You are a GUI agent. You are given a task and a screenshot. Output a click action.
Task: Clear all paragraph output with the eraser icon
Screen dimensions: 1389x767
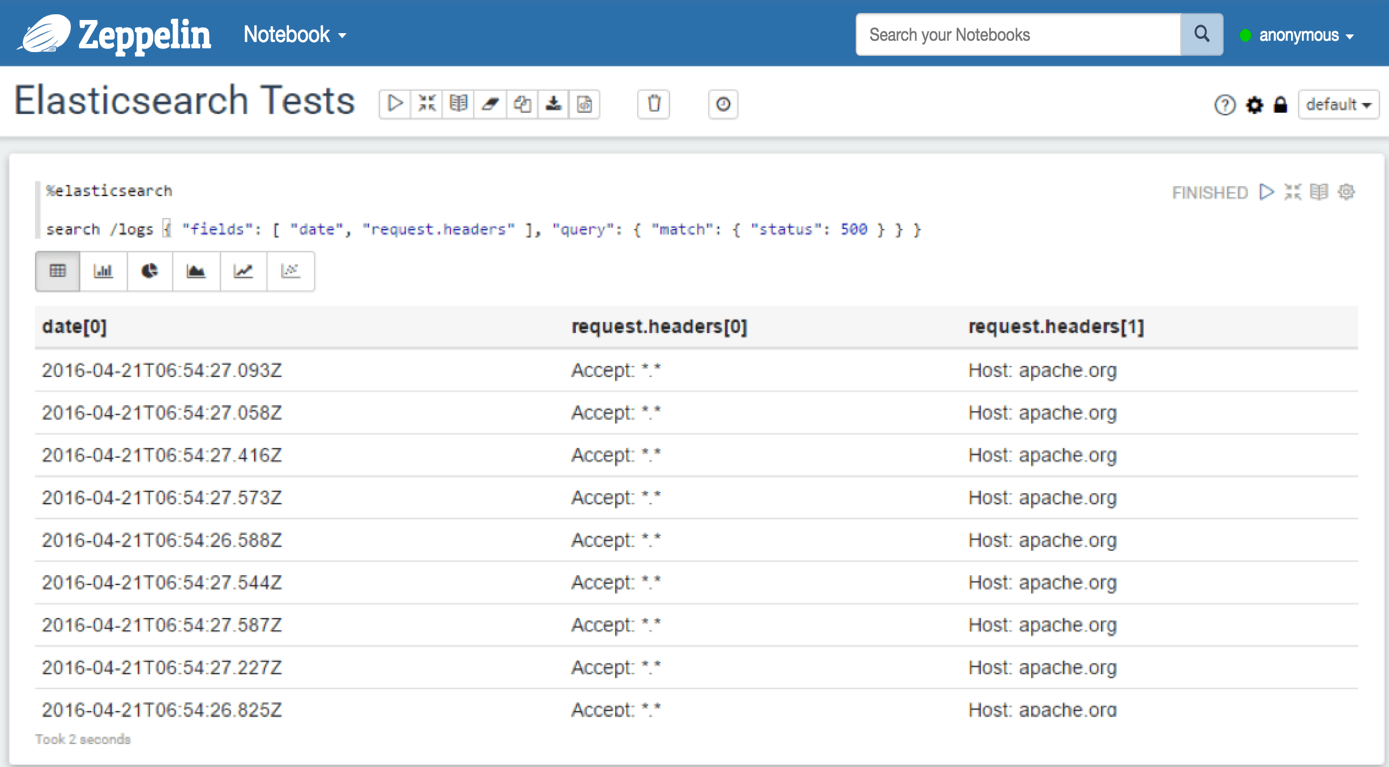tap(489, 103)
